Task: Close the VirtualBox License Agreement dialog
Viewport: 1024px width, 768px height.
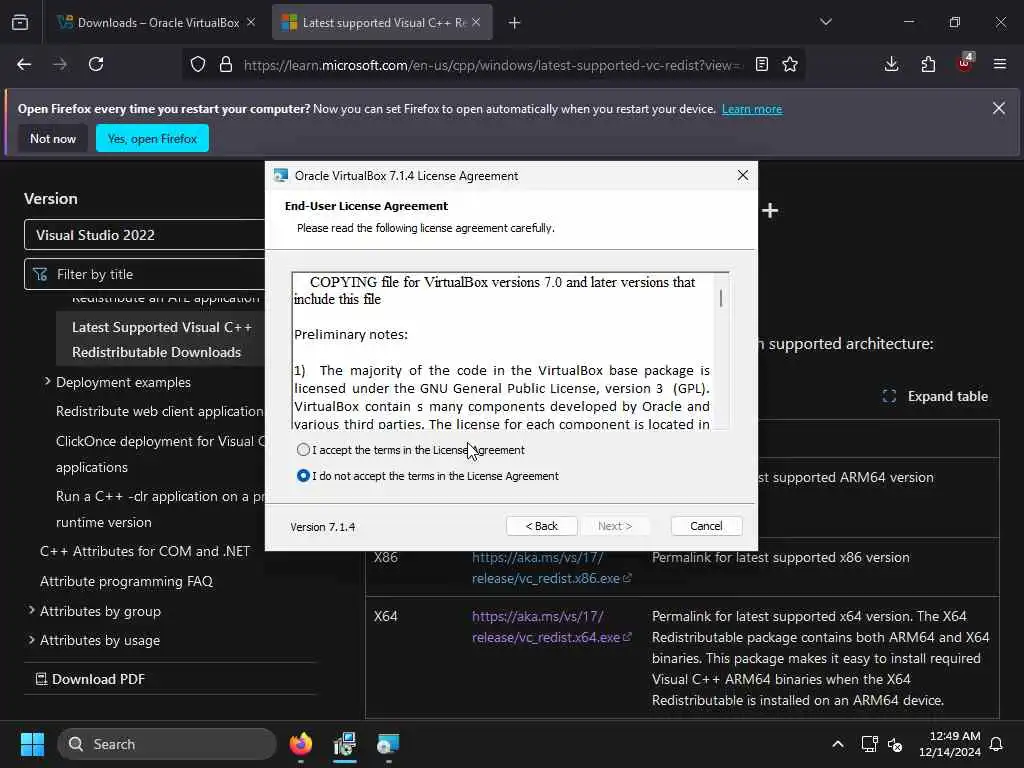Action: [x=743, y=176]
